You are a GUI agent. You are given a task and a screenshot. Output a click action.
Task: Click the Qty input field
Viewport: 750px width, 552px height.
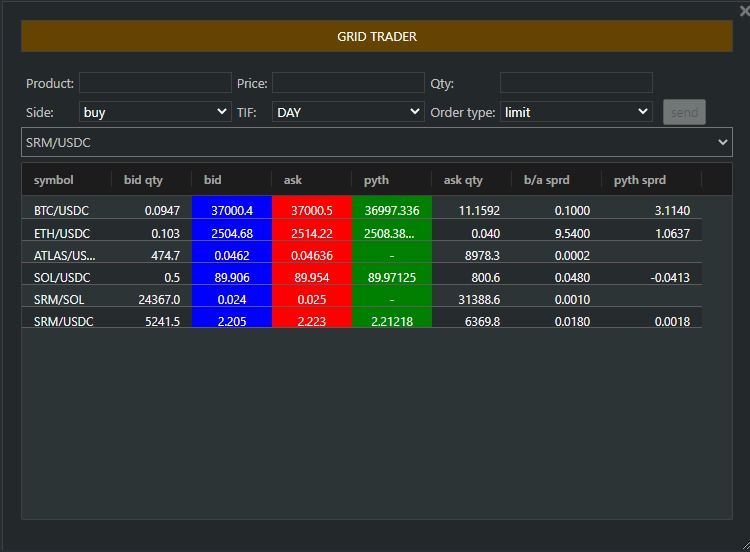click(576, 83)
